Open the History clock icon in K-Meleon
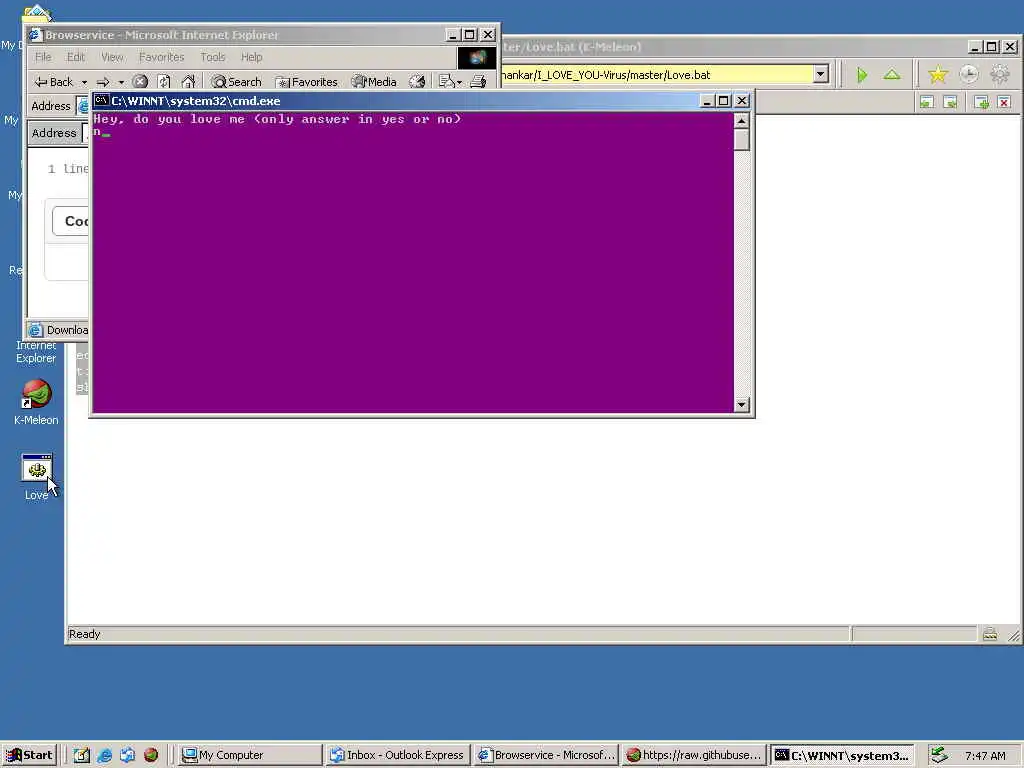 pyautogui.click(x=969, y=74)
